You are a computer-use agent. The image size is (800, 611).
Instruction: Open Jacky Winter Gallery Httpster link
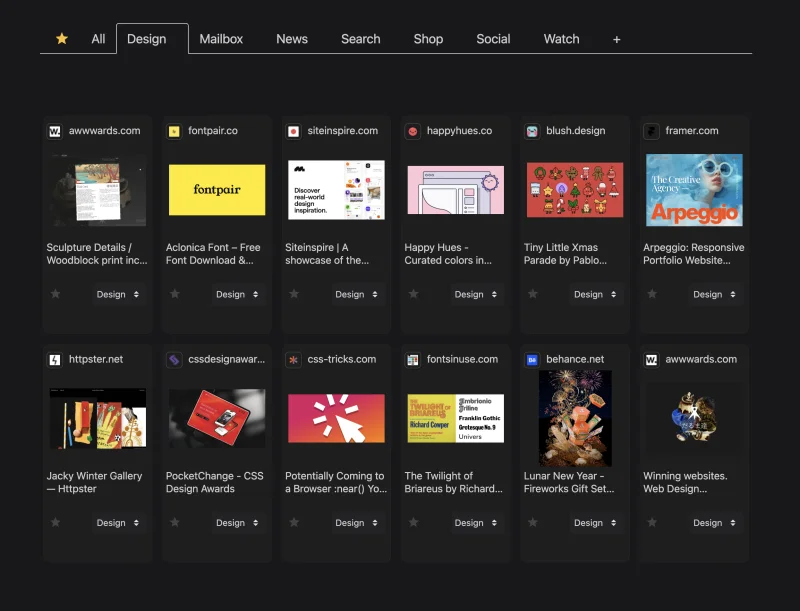[94, 482]
